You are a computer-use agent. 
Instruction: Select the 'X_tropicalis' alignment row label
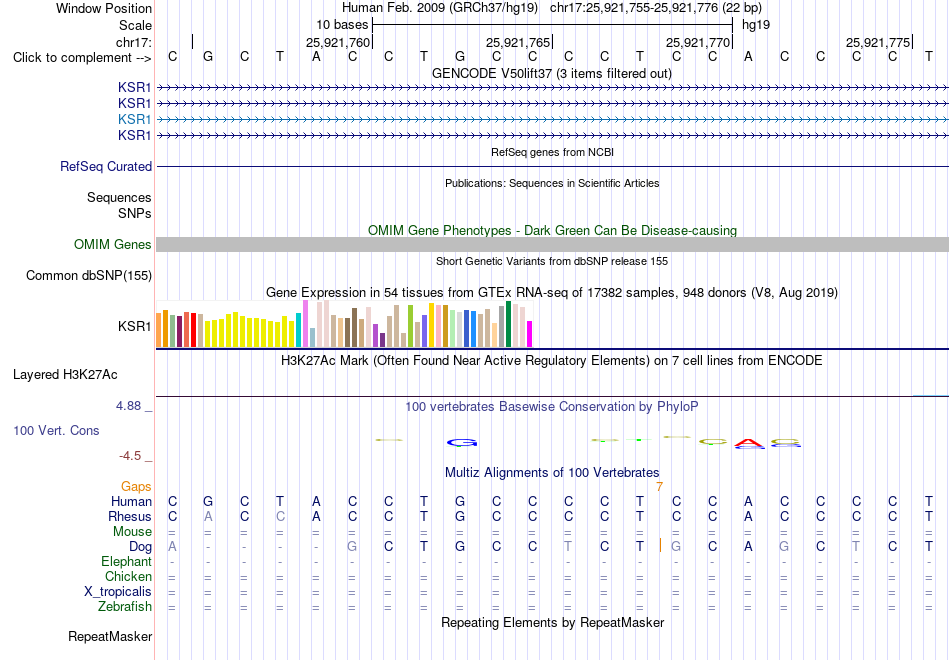pos(118,592)
